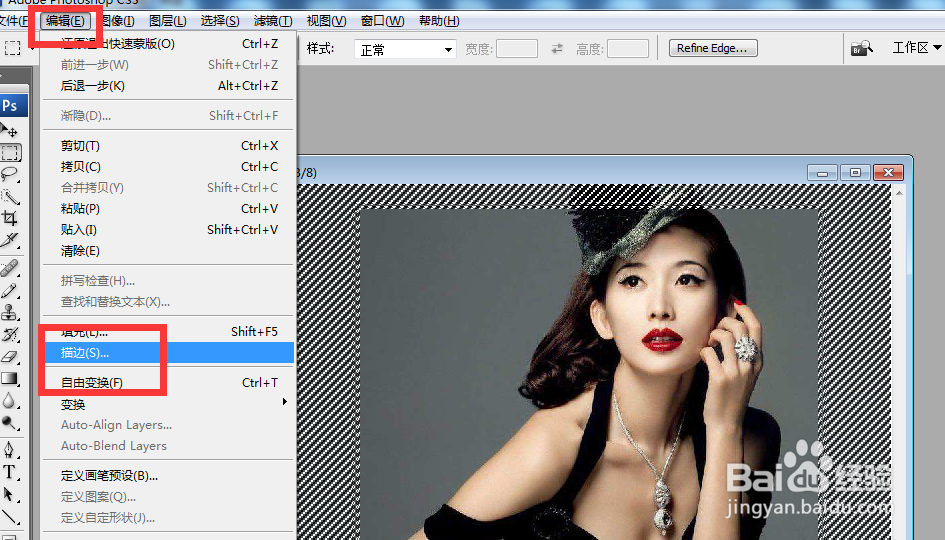Select the History Brush tool

click(10, 334)
